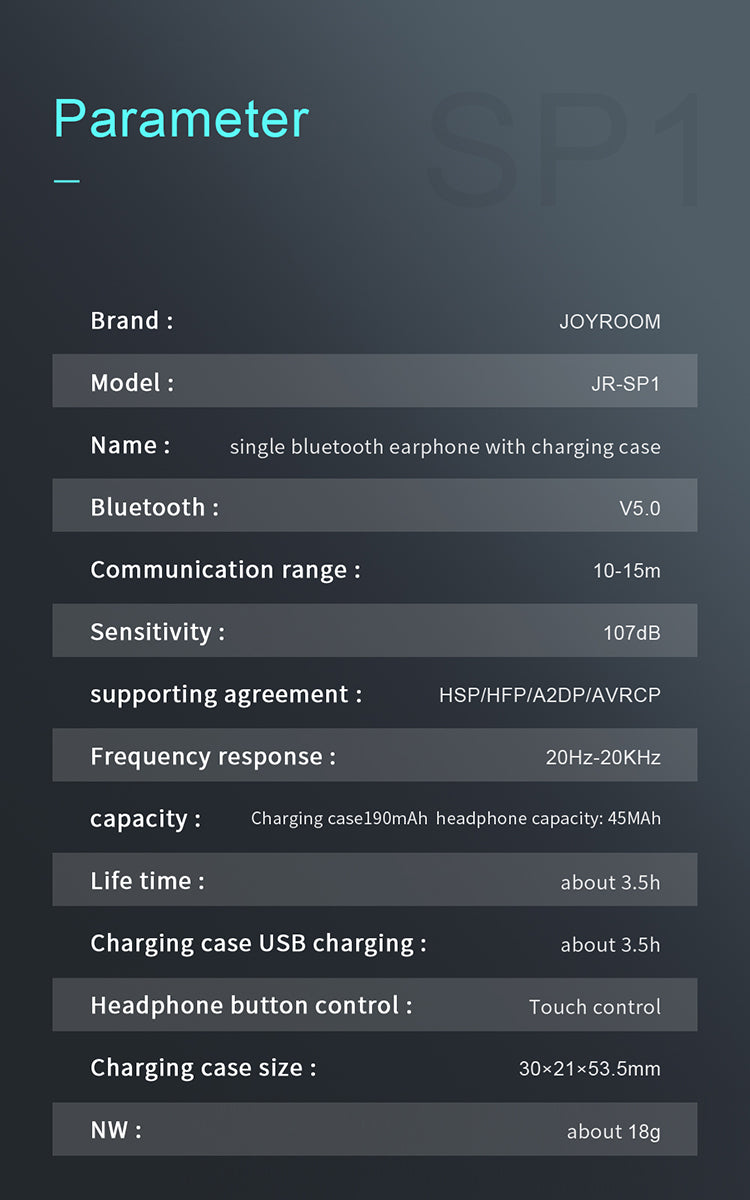Click "single bluetooth earphone with charging case" text
Image resolution: width=750 pixels, height=1200 pixels.
coord(445,447)
